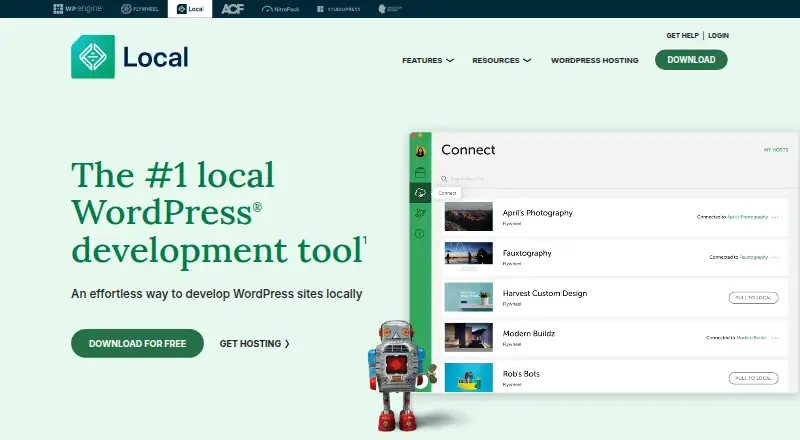The image size is (800, 440).
Task: Click the green Download button in header
Action: [x=691, y=60]
